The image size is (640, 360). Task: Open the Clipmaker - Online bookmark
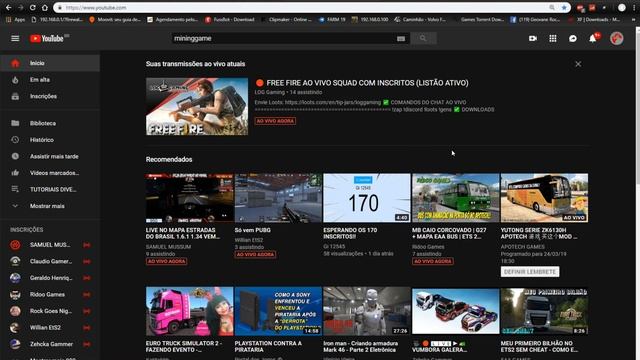pos(288,20)
